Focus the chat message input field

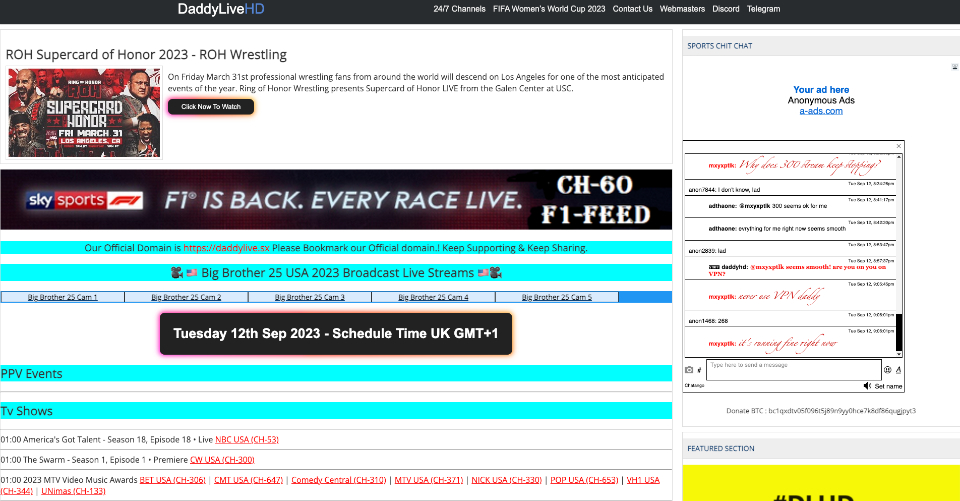[793, 370]
